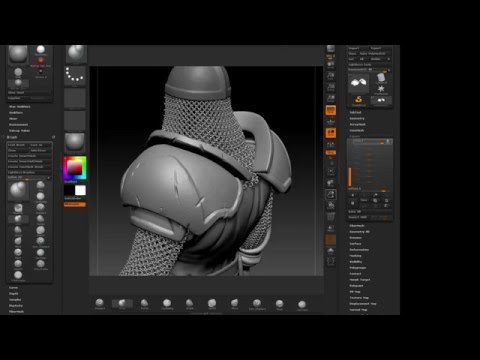This screenshot has width=480, height=360.
Task: Expand the FiberMesh section in Tool palette
Action: [357, 226]
